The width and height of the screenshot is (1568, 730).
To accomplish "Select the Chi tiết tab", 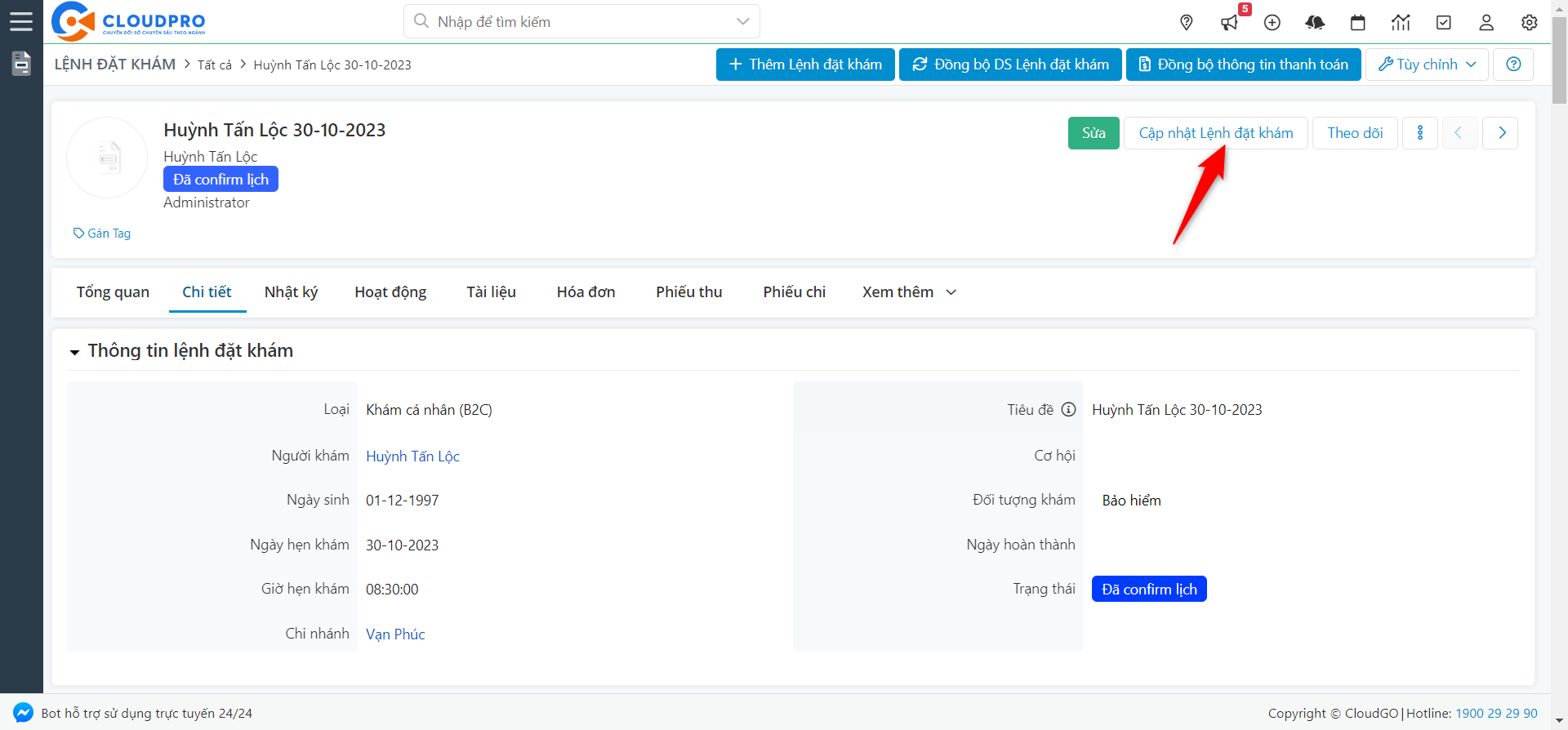I will point(207,292).
